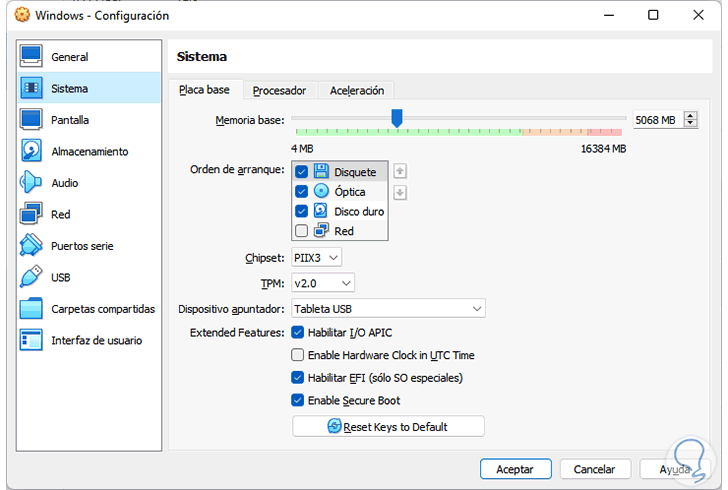
Task: Switch to the Aceleración tab
Action: click(357, 90)
